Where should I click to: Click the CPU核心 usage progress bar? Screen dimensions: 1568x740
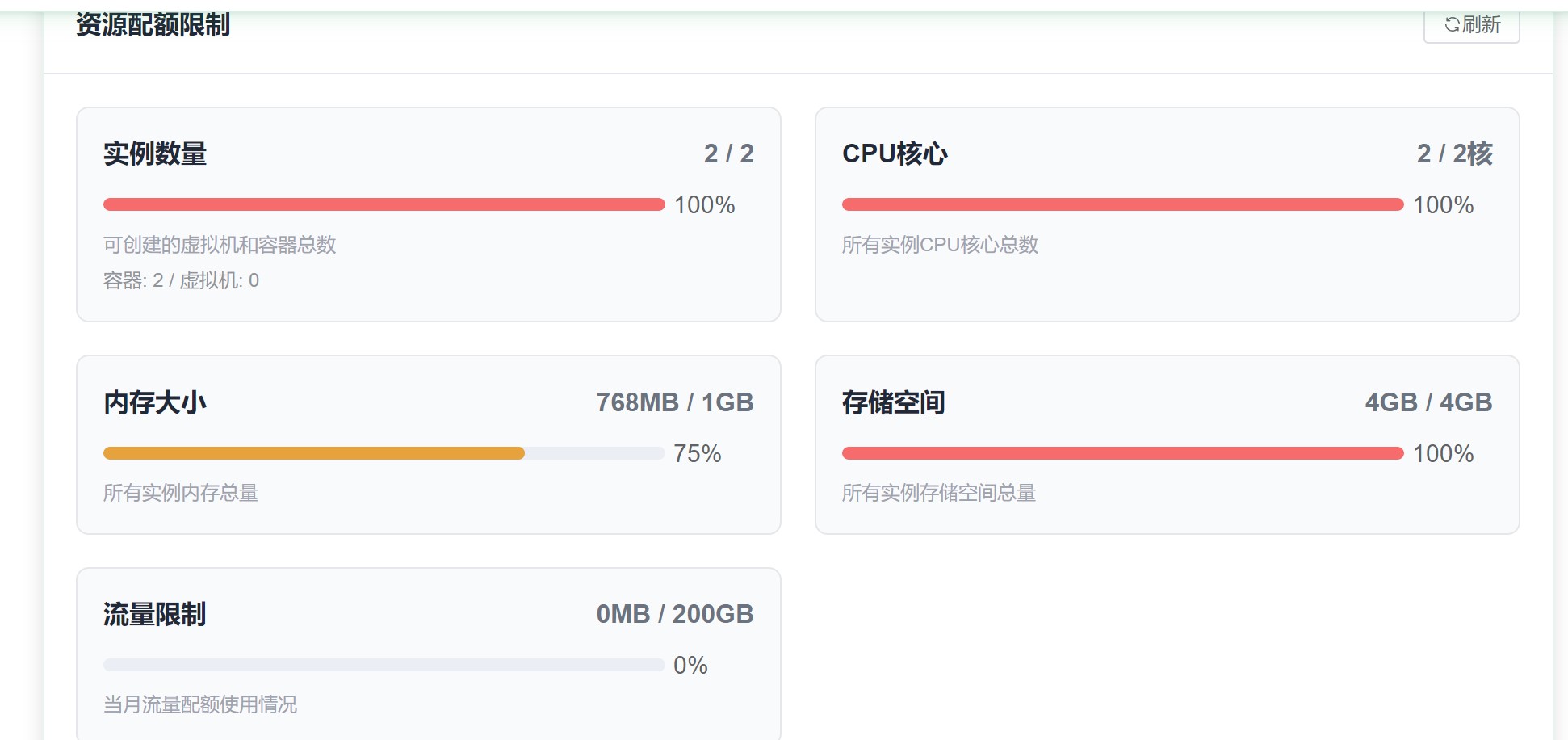[x=1122, y=204]
